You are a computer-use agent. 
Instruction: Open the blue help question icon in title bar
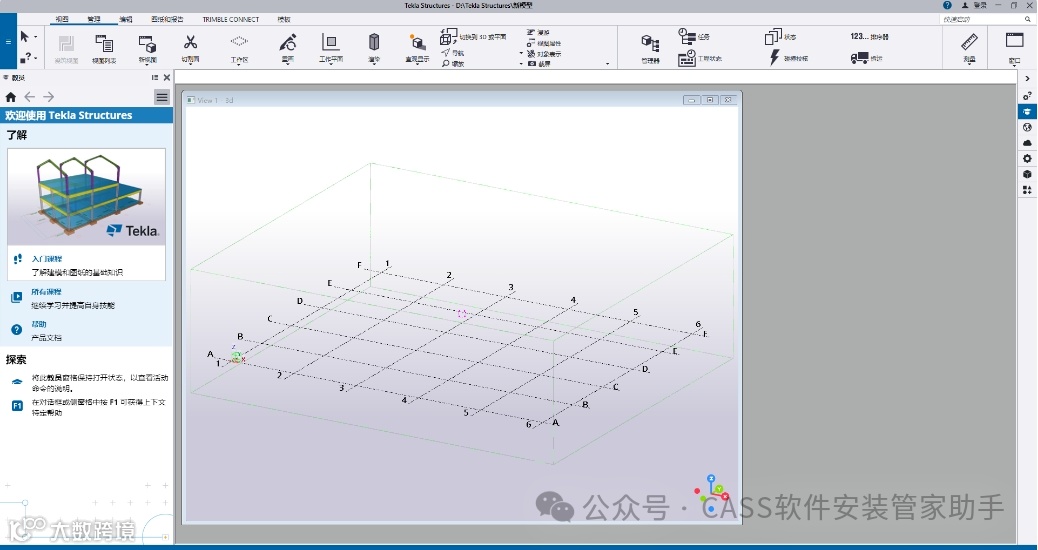click(x=947, y=5)
